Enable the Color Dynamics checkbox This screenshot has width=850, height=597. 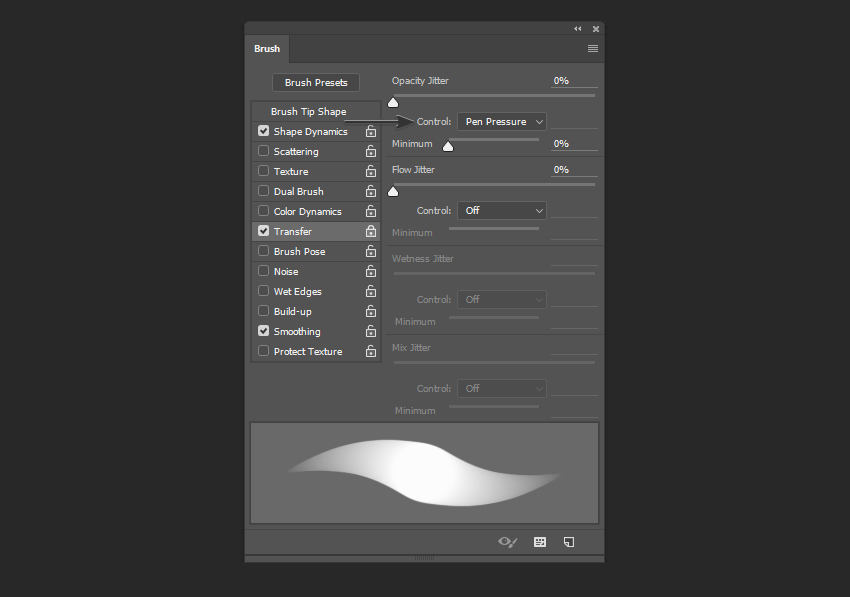(x=263, y=211)
